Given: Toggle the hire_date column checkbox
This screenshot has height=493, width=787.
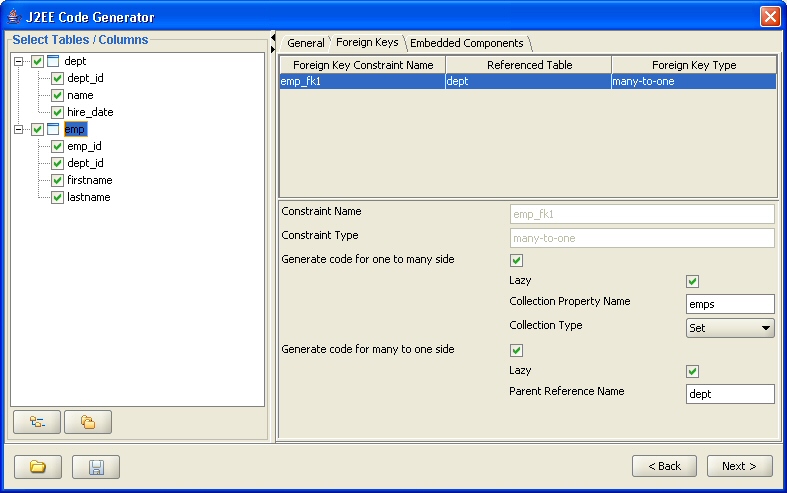Looking at the screenshot, I should (x=58, y=112).
